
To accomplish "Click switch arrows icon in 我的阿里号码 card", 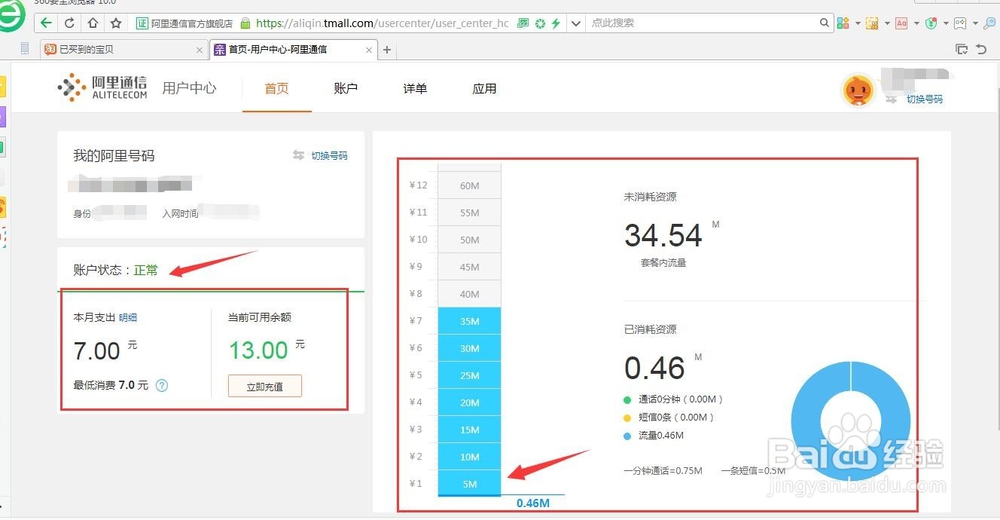I will coord(298,155).
